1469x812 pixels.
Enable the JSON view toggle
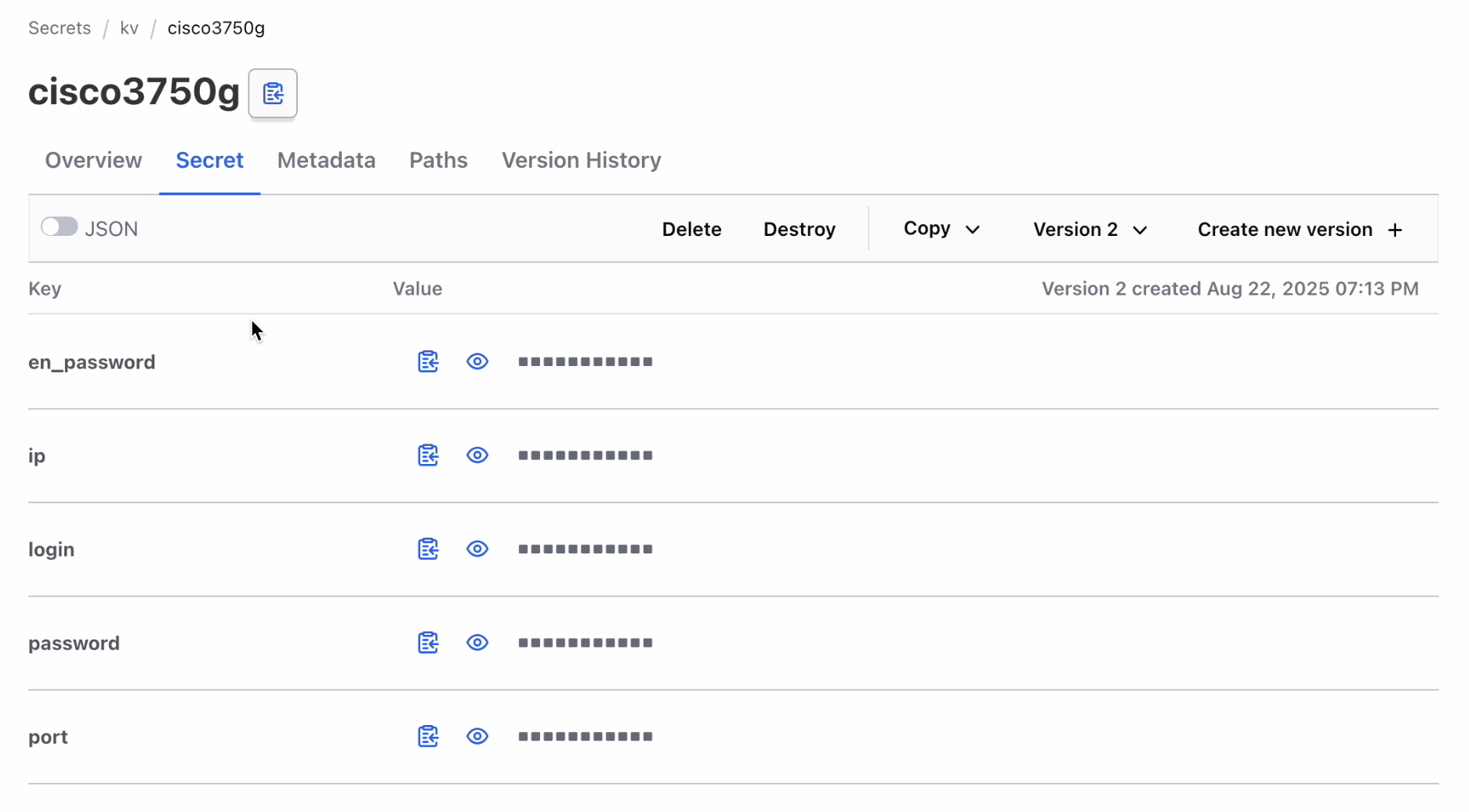pyautogui.click(x=60, y=227)
